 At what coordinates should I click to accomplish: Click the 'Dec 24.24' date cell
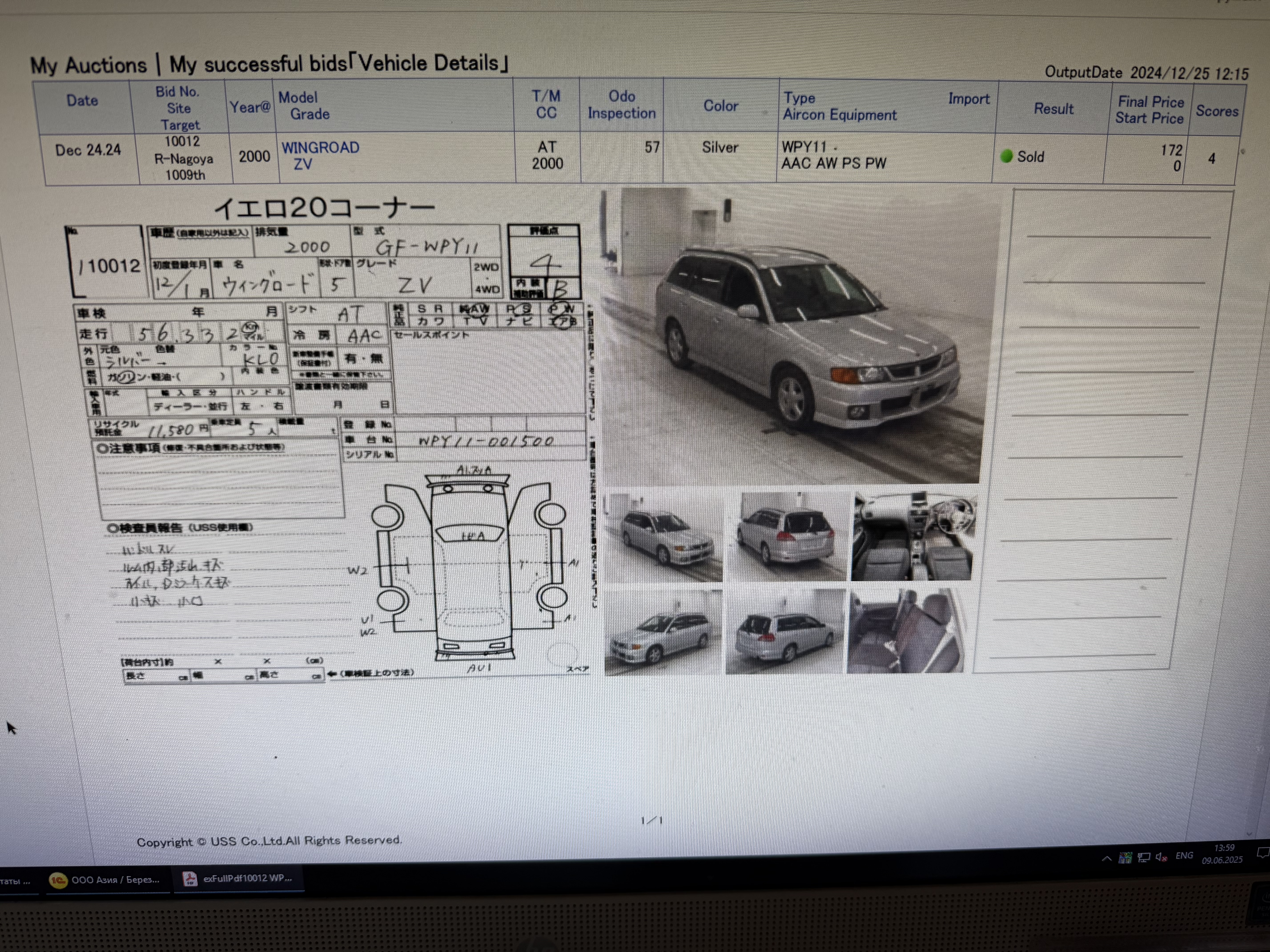pyautogui.click(x=88, y=150)
